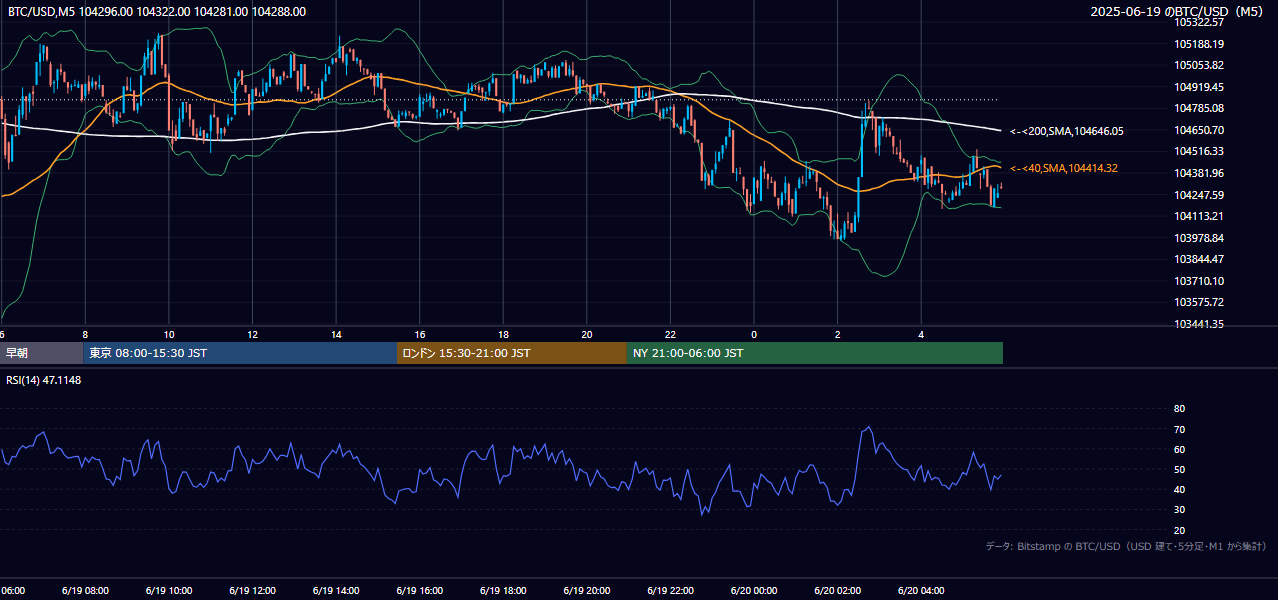Click the 6/20 00:00 time axis label
The image size is (1278, 600).
[x=754, y=591]
